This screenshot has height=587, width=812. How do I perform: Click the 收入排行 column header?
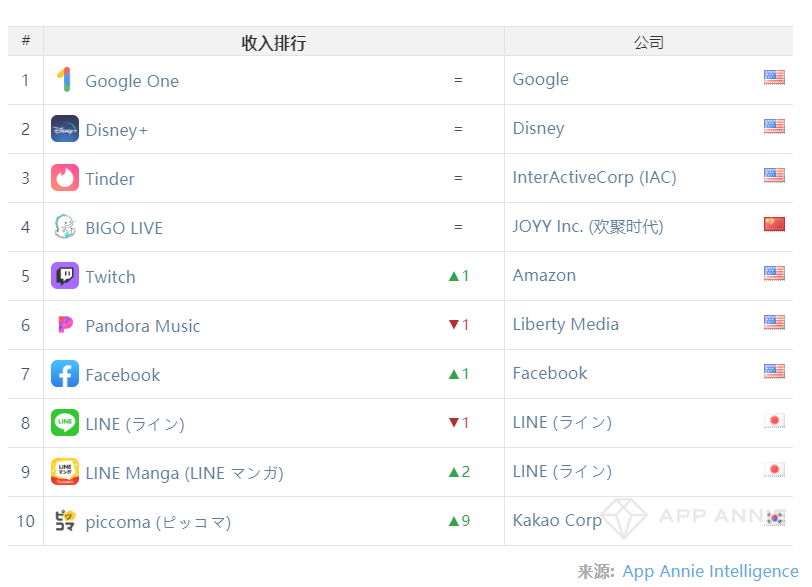click(x=273, y=42)
